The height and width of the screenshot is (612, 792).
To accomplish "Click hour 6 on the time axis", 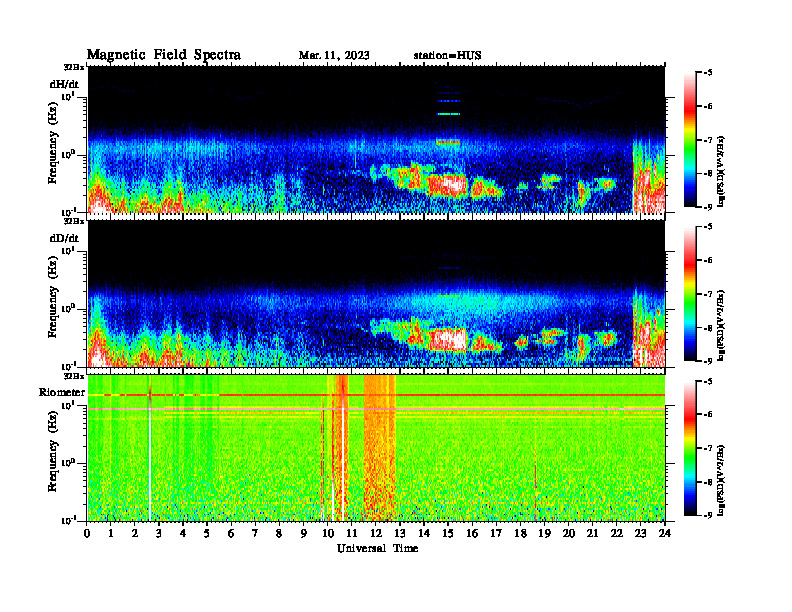I will point(231,534).
